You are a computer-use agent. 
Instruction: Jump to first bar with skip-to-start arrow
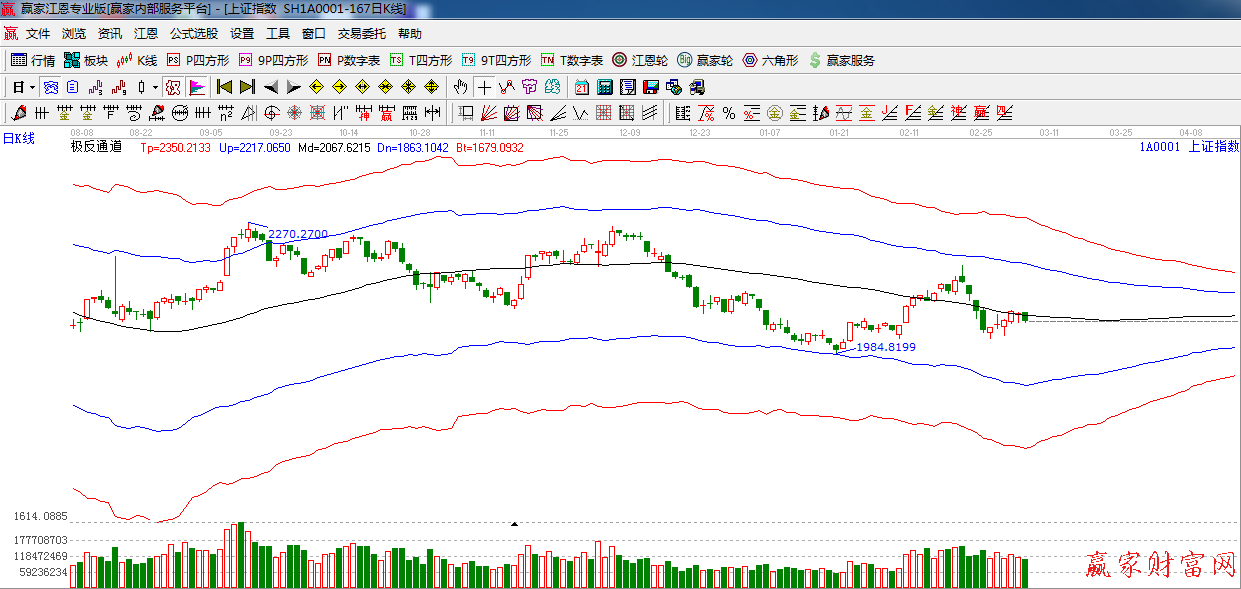[x=224, y=86]
